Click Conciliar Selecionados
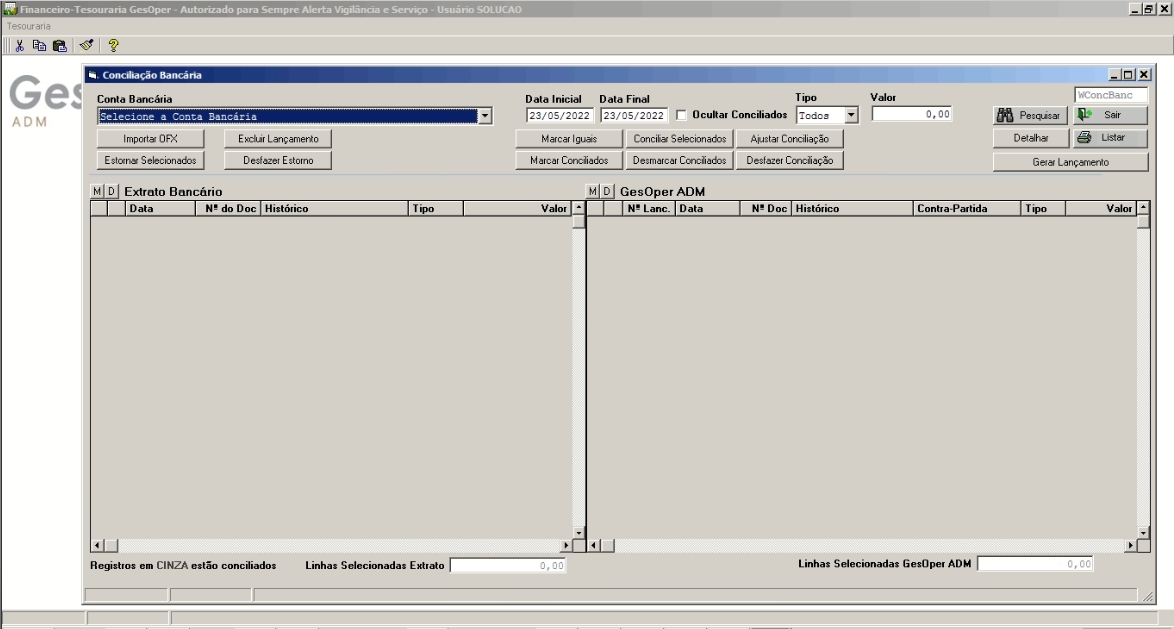This screenshot has width=1174, height=629. pyautogui.click(x=680, y=139)
